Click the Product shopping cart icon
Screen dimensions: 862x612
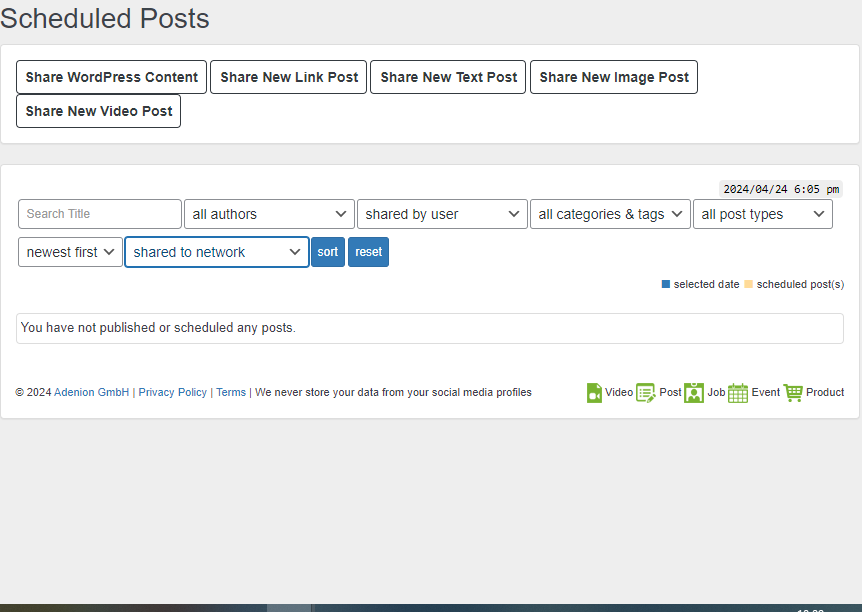point(793,393)
